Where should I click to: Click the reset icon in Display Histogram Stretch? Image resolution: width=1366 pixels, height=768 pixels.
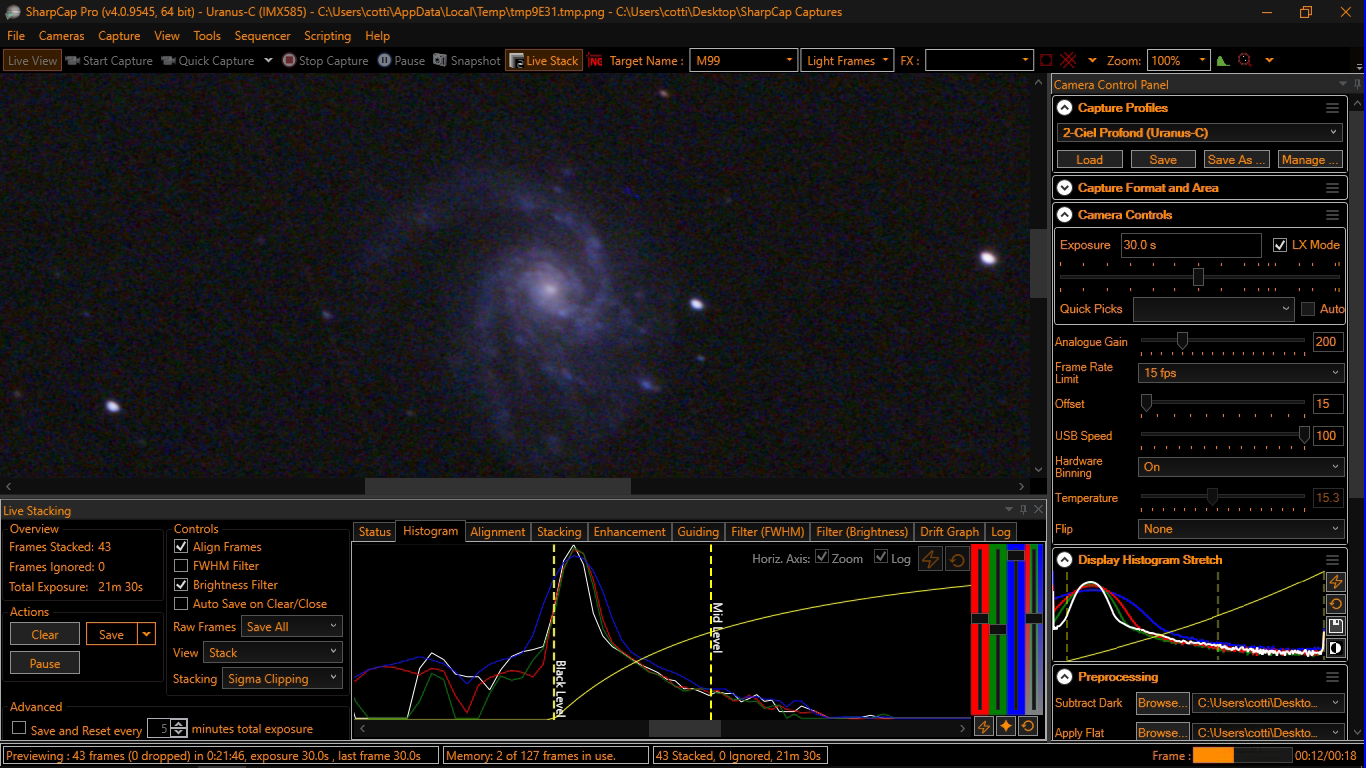tap(1335, 604)
